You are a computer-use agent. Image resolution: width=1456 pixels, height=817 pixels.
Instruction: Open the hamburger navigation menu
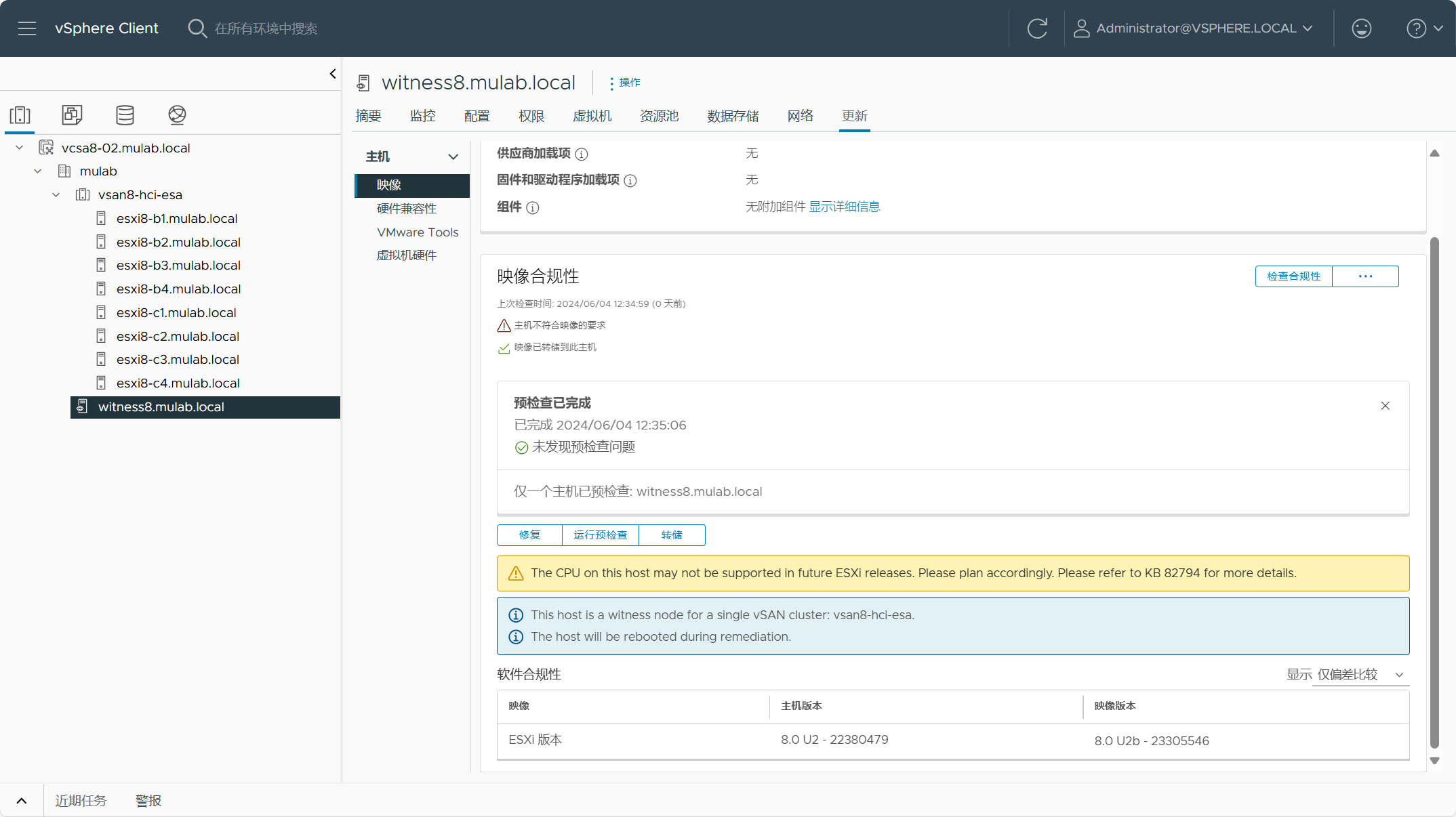27,28
